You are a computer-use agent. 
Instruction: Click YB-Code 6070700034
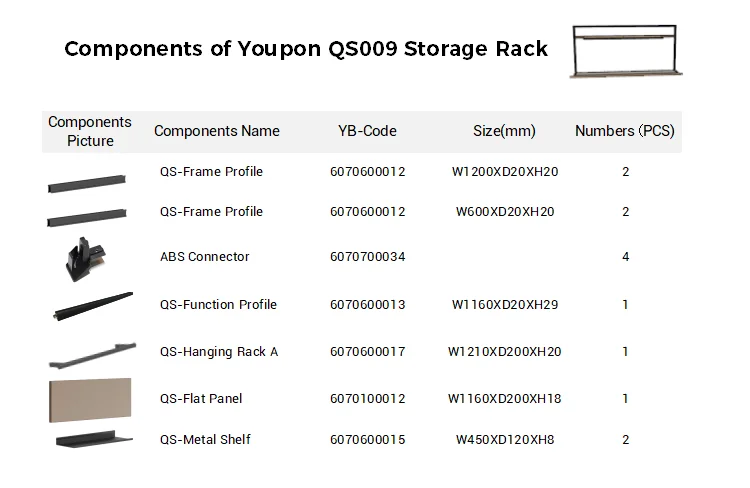click(x=367, y=257)
